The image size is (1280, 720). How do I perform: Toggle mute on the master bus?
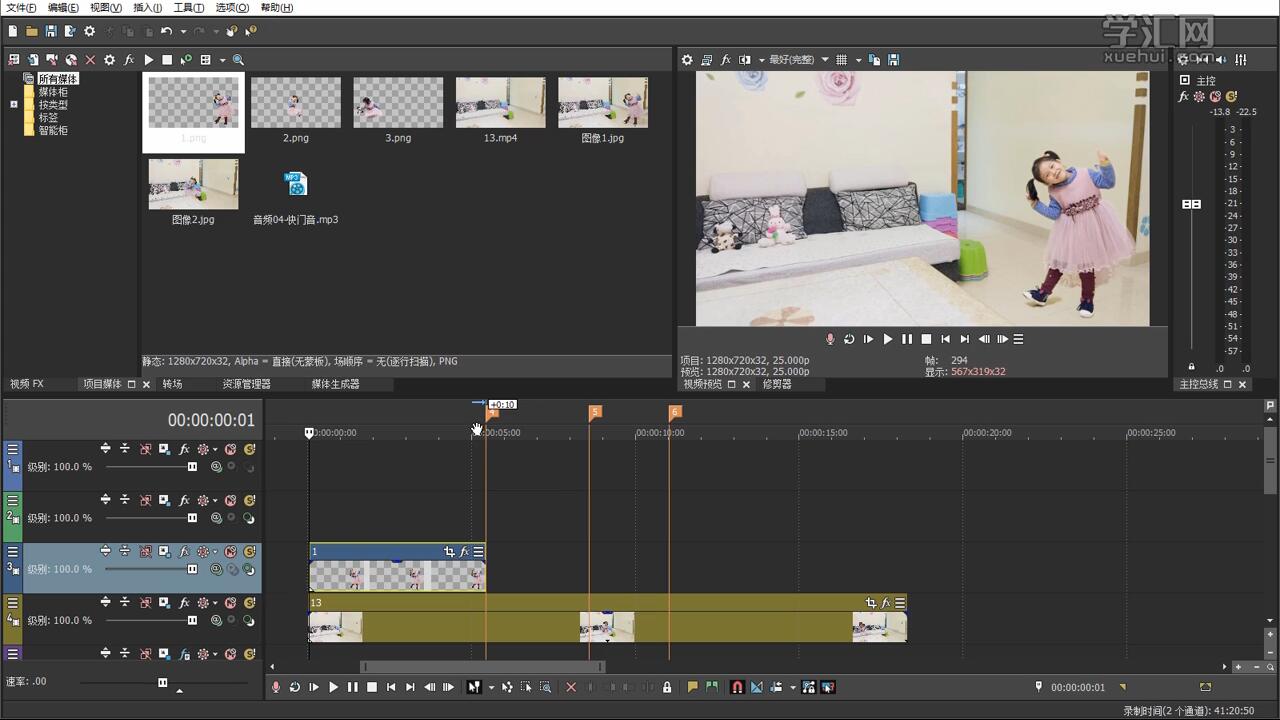click(x=1215, y=97)
